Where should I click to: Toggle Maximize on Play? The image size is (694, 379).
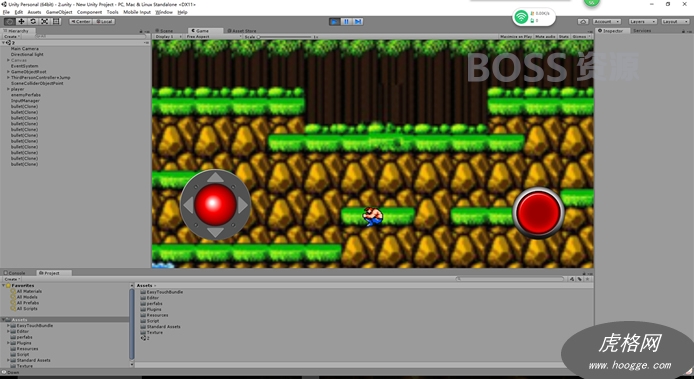coord(516,36)
